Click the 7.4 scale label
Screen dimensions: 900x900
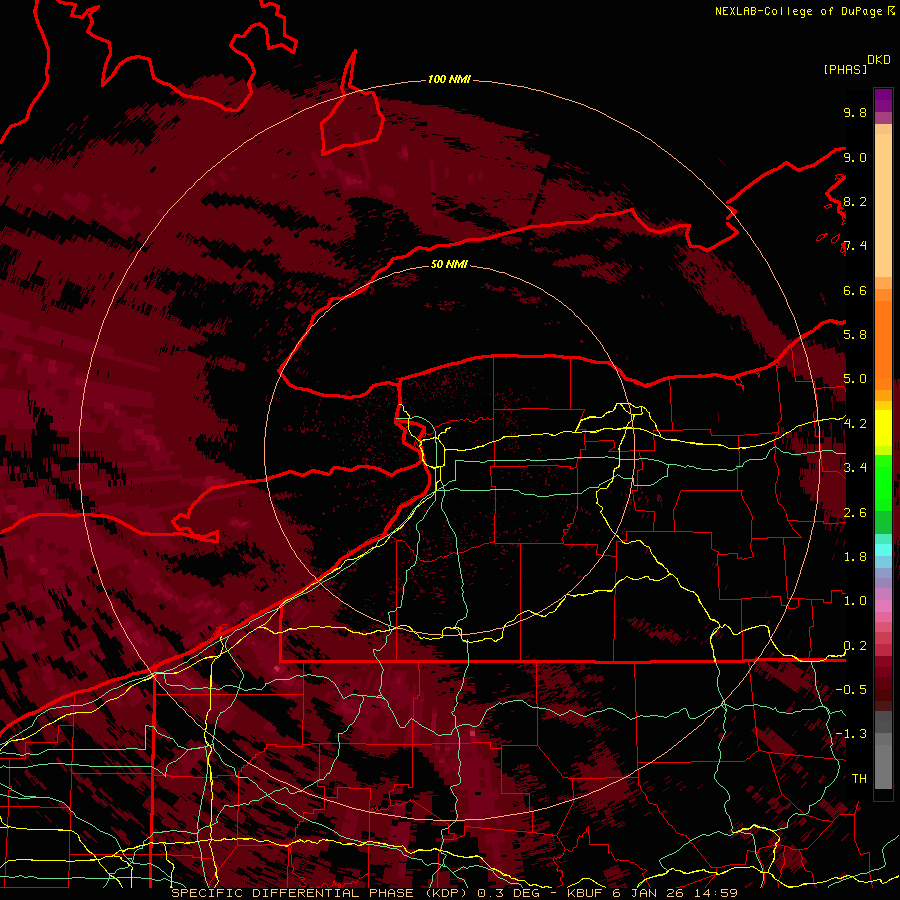pos(855,246)
